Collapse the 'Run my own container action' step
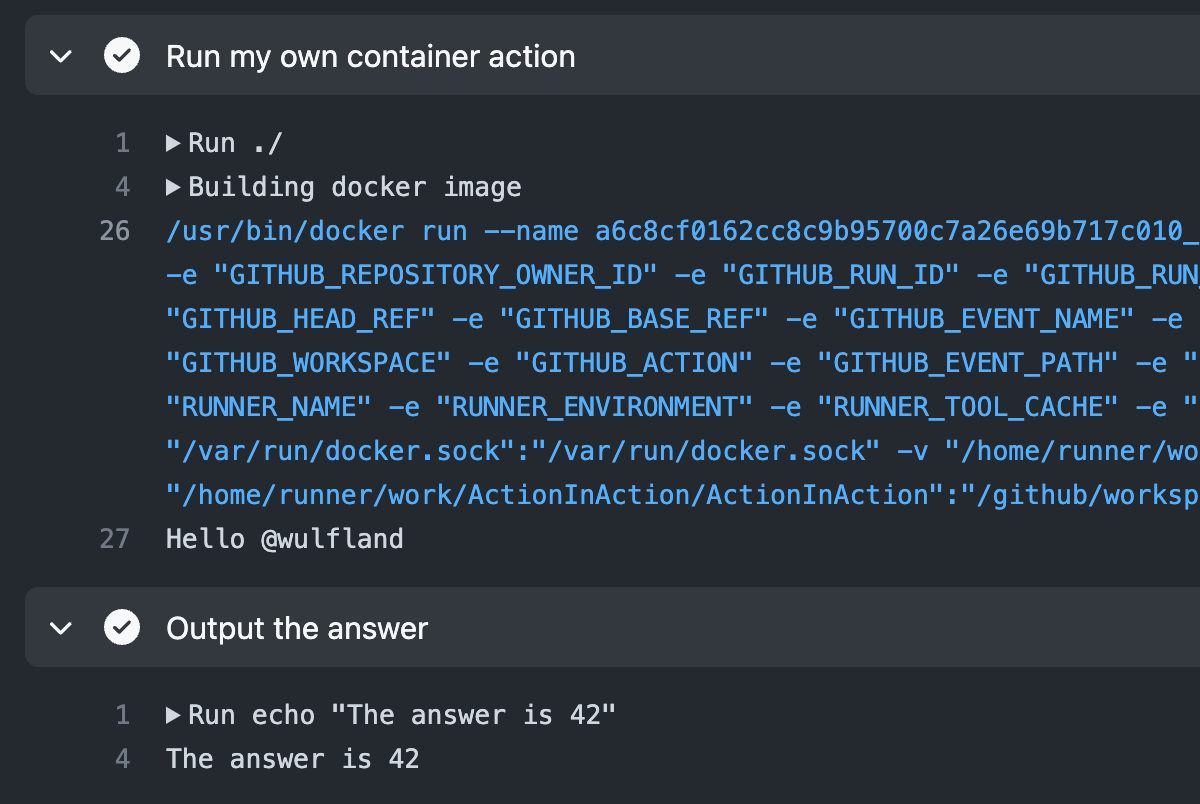 (60, 56)
